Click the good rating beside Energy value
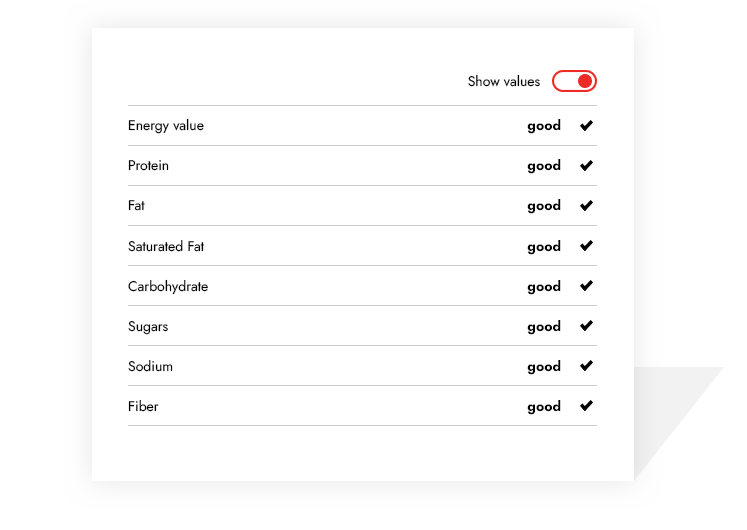The height and width of the screenshot is (530, 747). click(x=544, y=126)
